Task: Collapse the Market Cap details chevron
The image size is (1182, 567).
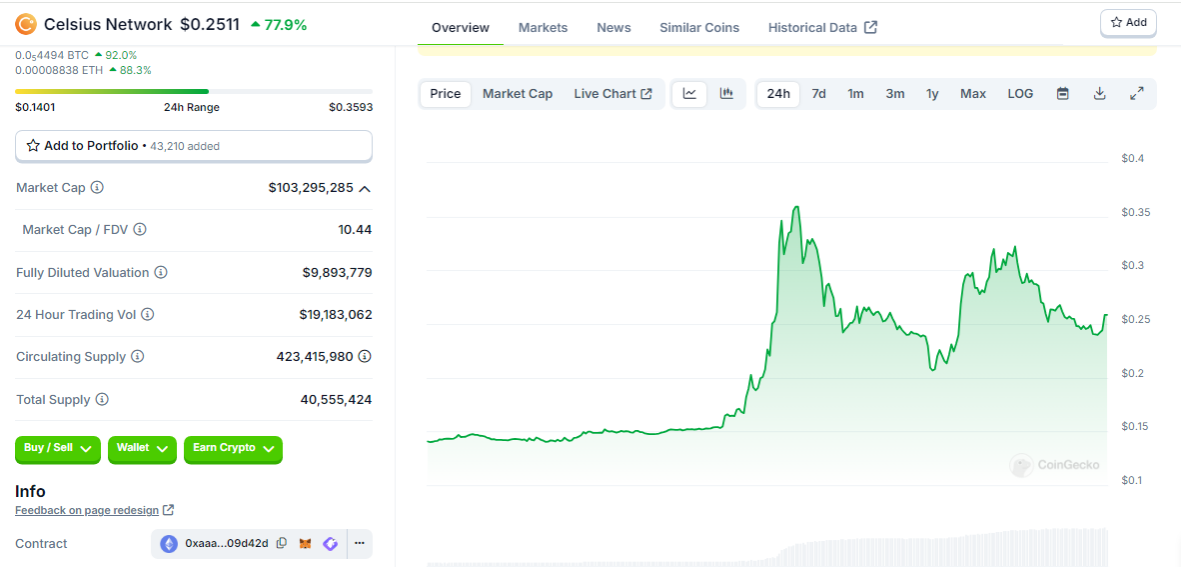Action: tap(365, 188)
